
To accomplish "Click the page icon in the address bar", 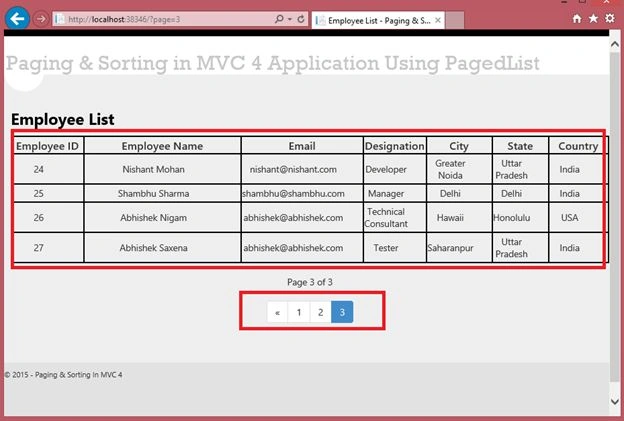I will click(60, 19).
